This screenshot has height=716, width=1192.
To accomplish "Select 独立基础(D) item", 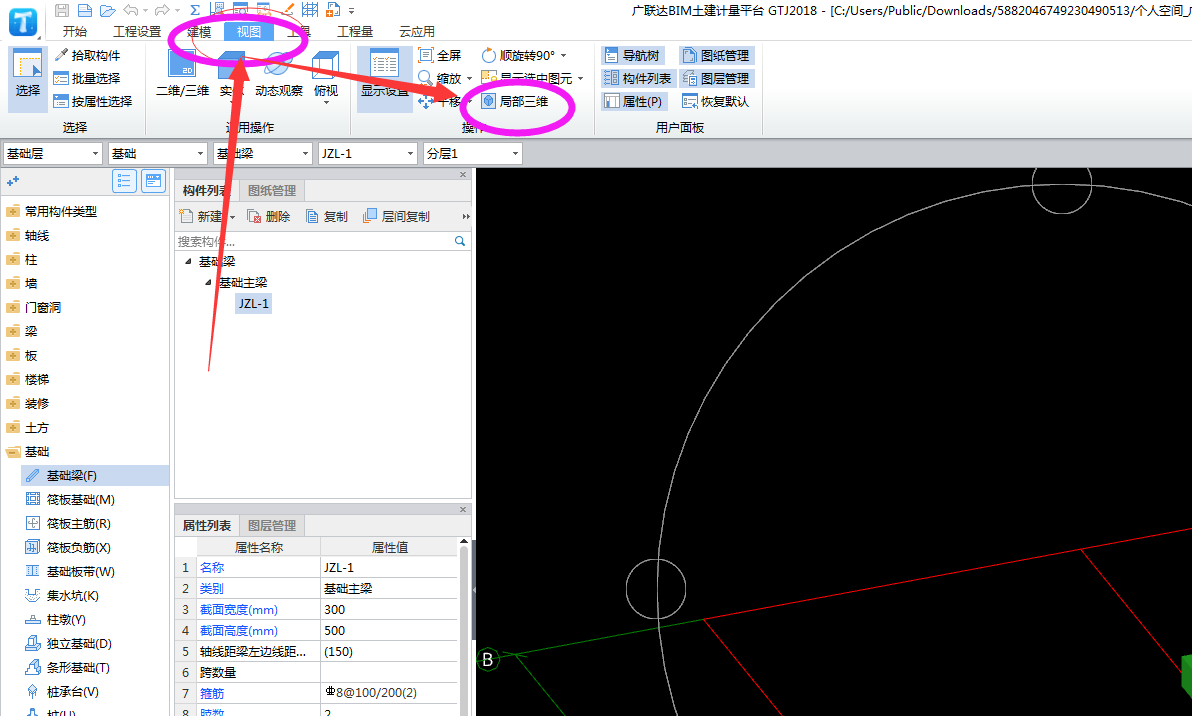I will point(68,643).
